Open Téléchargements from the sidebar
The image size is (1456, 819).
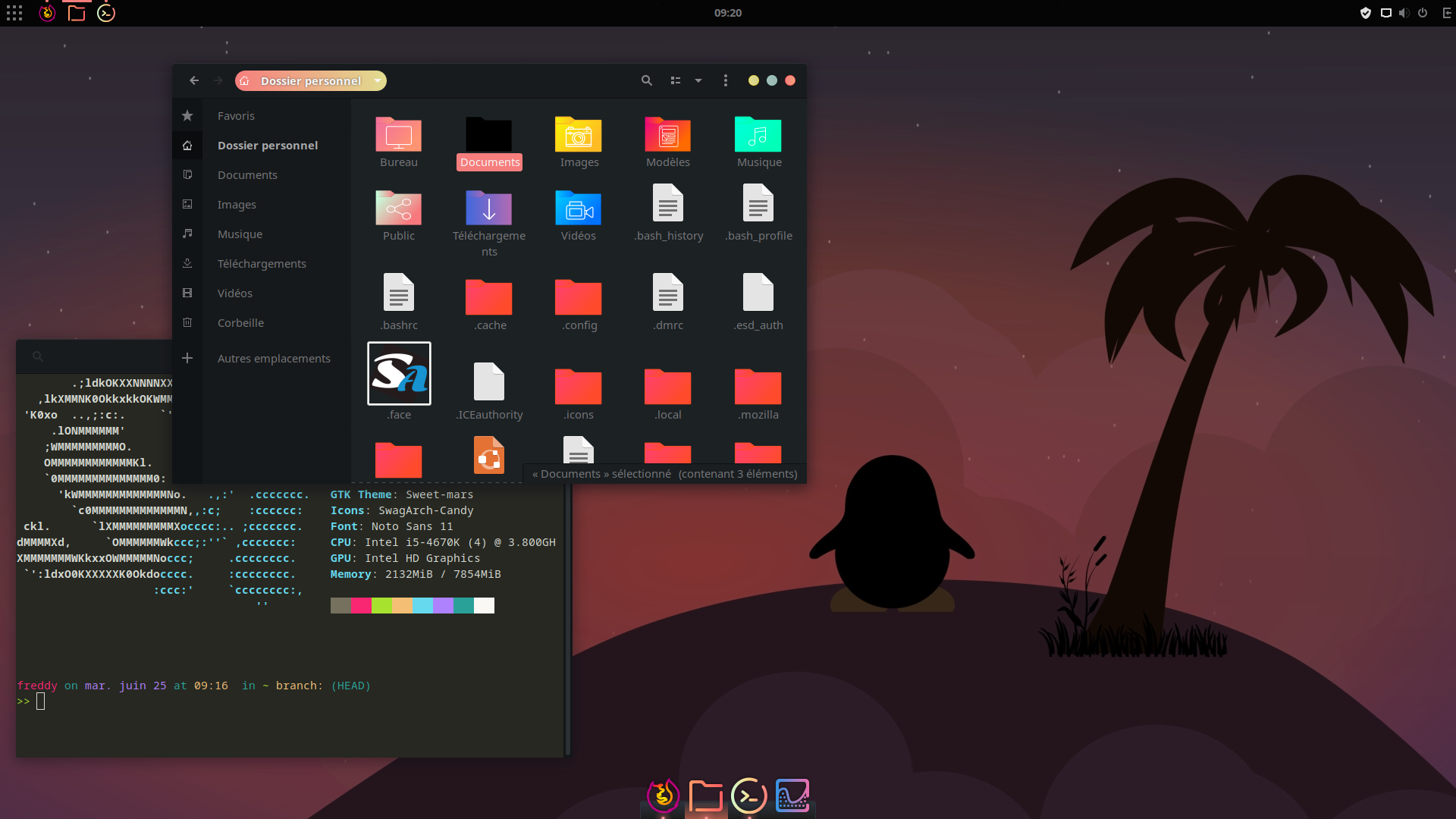[x=262, y=264]
